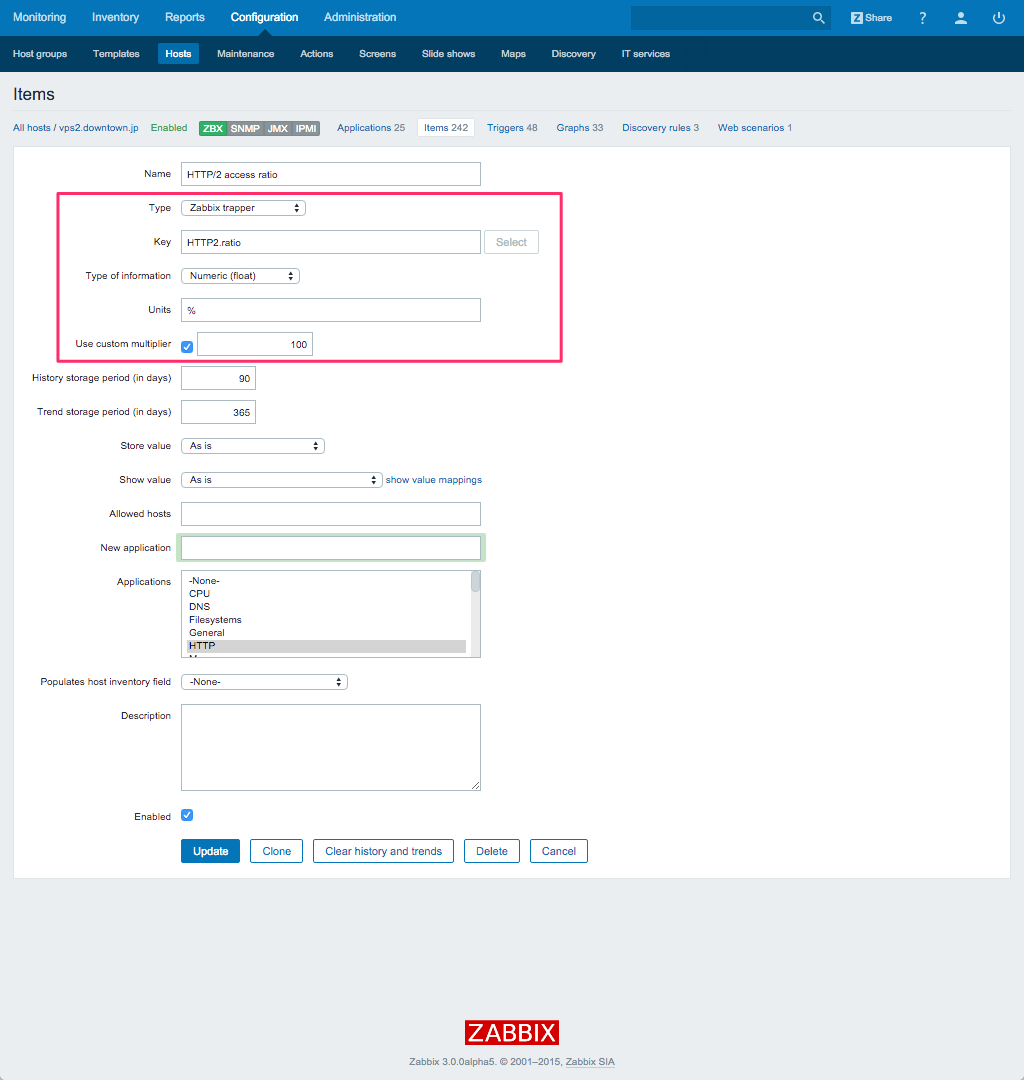Click vps2.downtown.jp host link
Viewport: 1024px width, 1080px height.
tap(98, 128)
